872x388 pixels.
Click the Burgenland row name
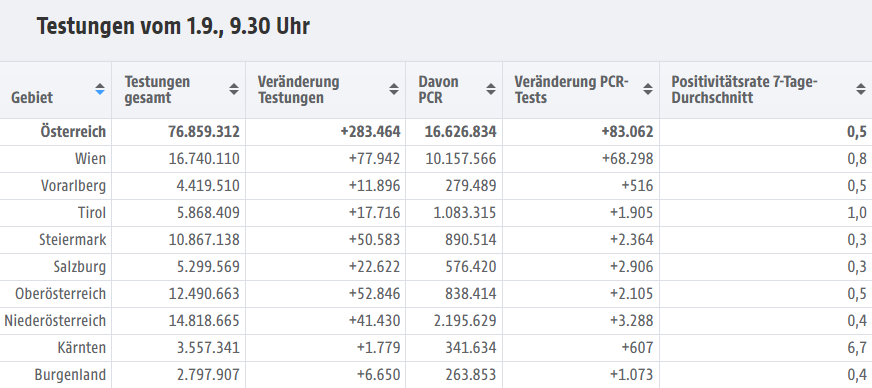(70, 375)
